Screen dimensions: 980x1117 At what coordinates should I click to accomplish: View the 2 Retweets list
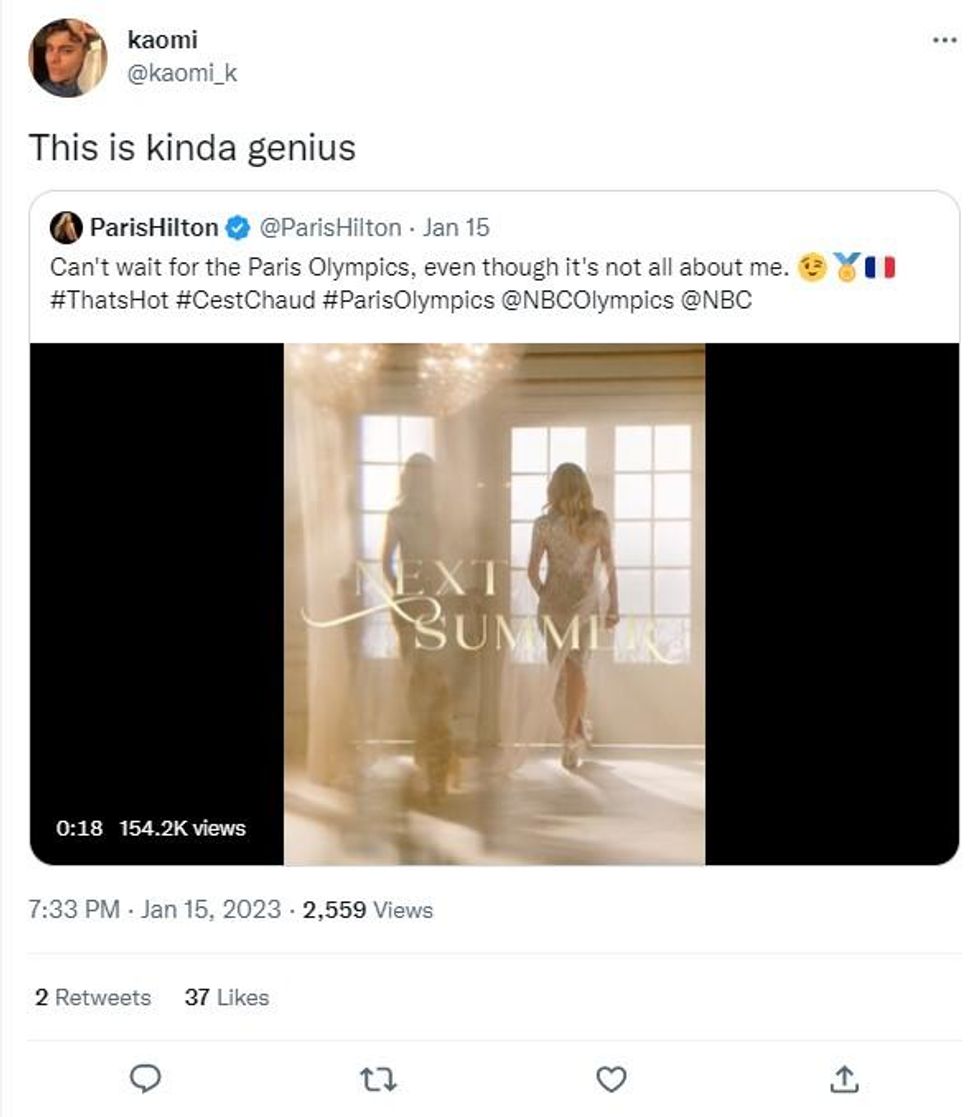point(93,997)
